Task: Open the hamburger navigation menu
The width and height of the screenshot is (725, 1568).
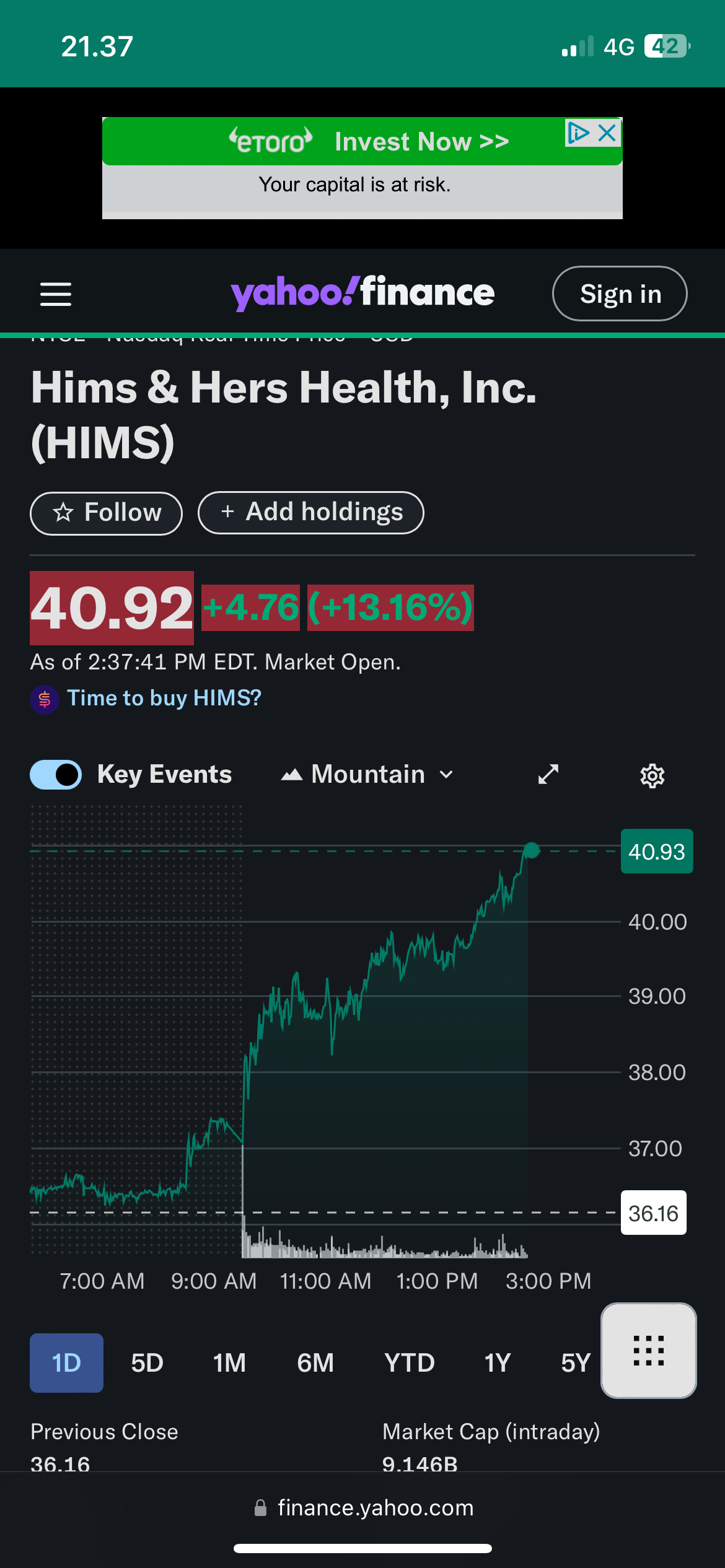Action: click(56, 294)
